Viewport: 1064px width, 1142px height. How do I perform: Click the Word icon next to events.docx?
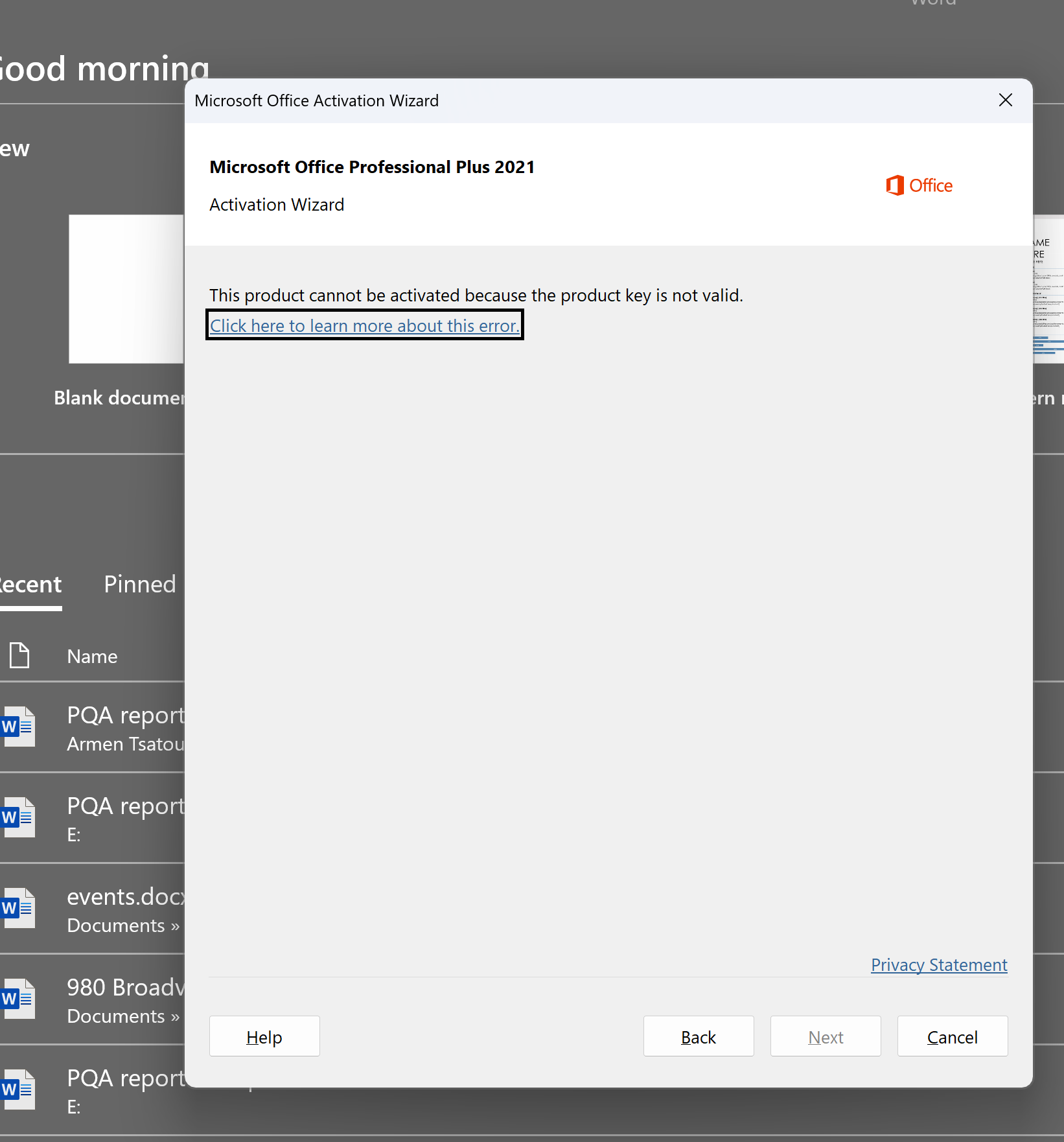click(18, 908)
